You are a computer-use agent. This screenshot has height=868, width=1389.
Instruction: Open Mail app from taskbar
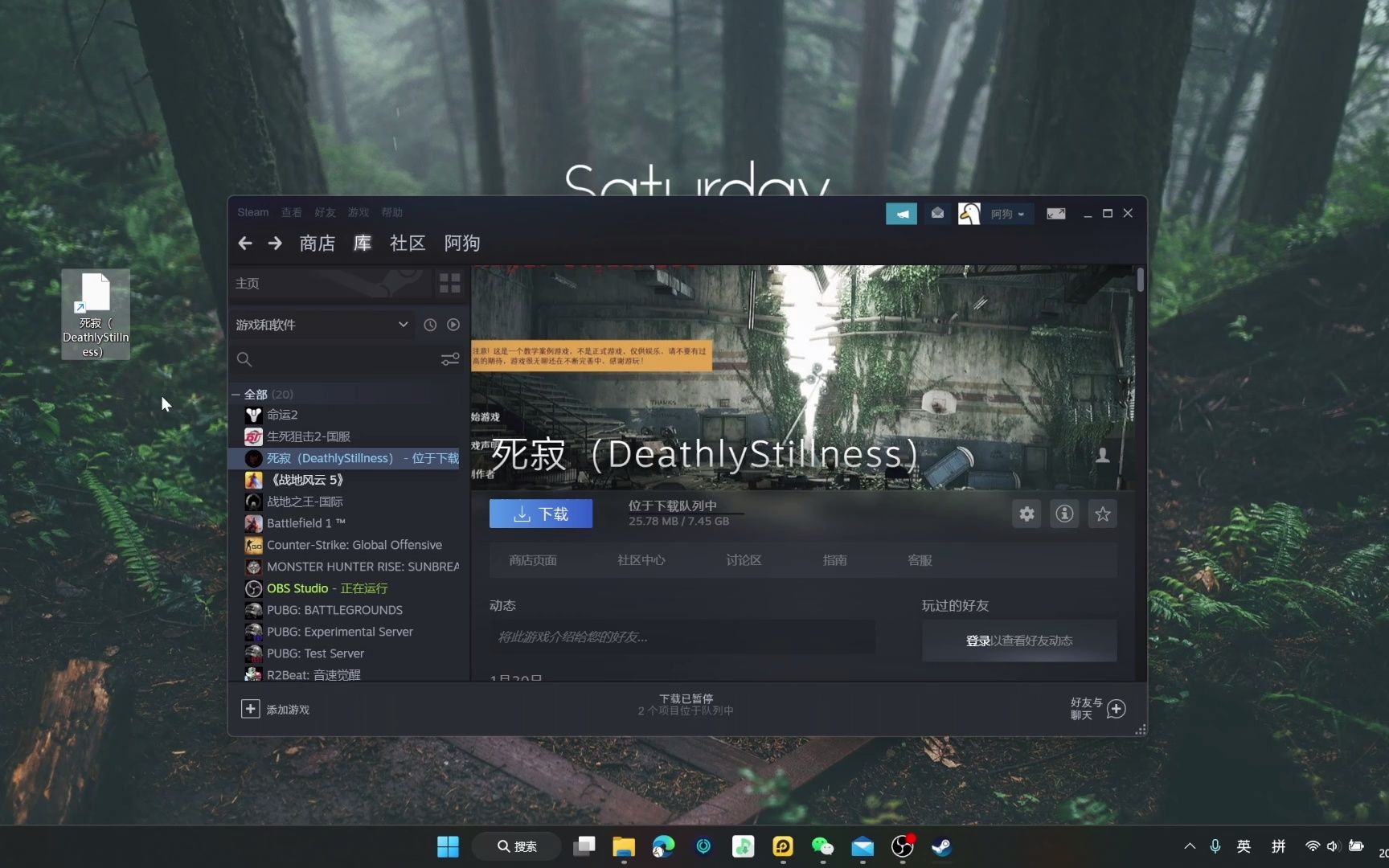[x=862, y=846]
